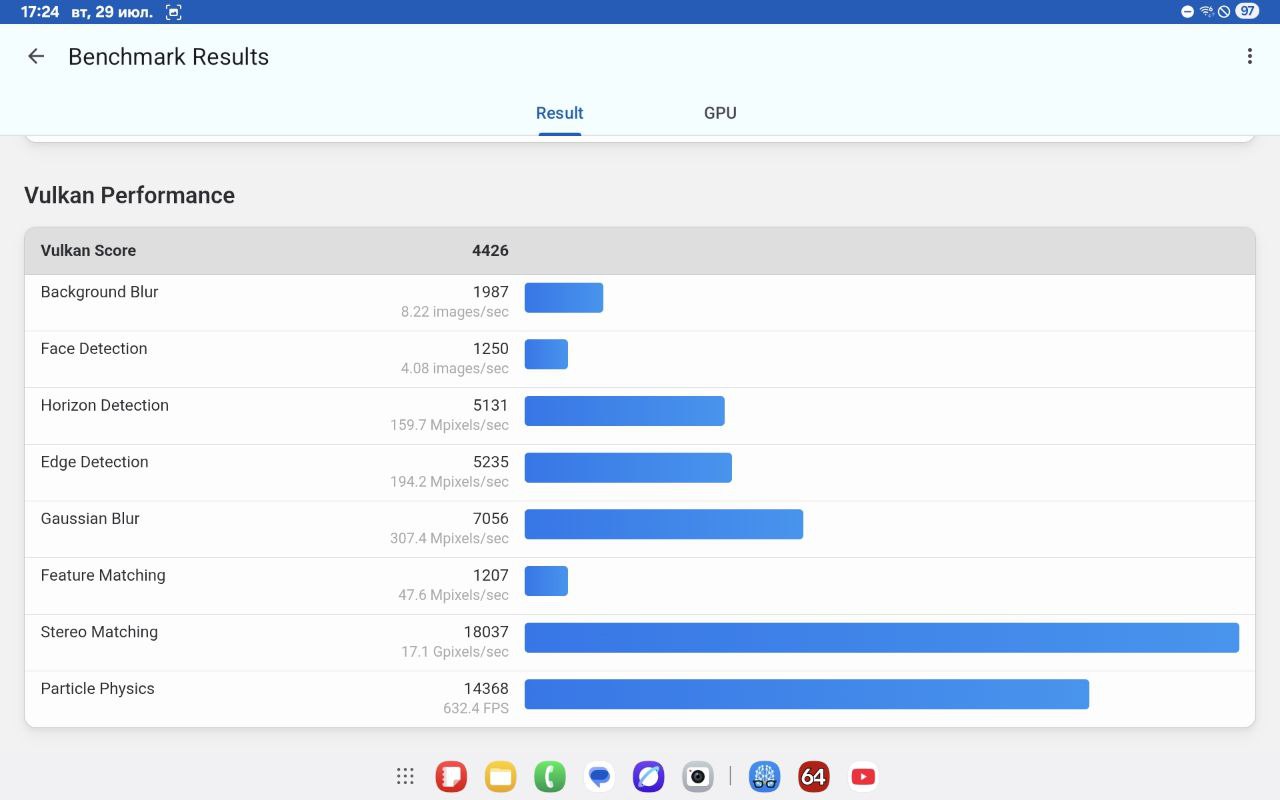
Task: Click the Background Blur score bar
Action: [x=564, y=298]
